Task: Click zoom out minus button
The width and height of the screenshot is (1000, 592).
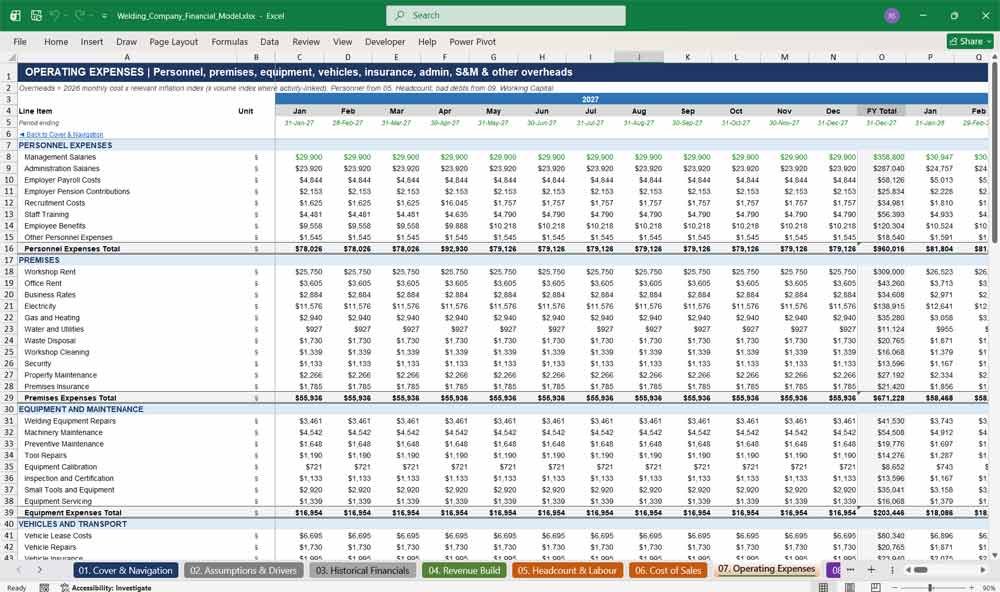Action: coord(896,588)
